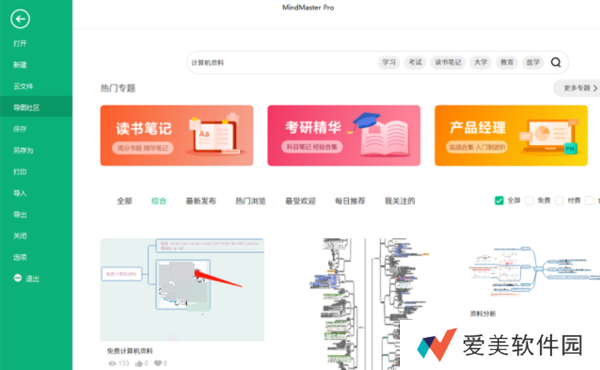The image size is (600, 370).
Task: Open the 打开 menu item
Action: pyautogui.click(x=20, y=44)
